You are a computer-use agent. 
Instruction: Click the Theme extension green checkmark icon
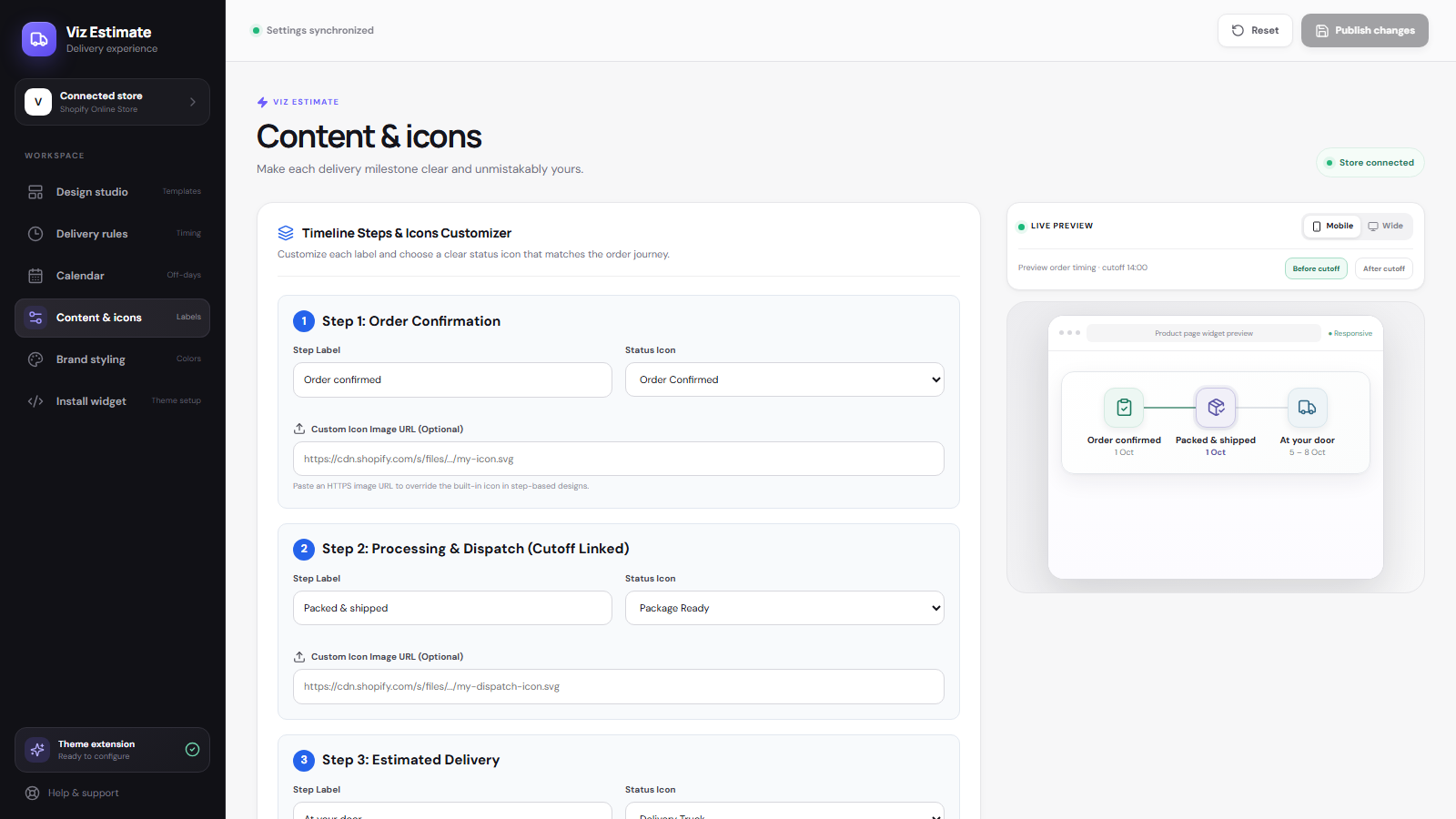pos(192,750)
